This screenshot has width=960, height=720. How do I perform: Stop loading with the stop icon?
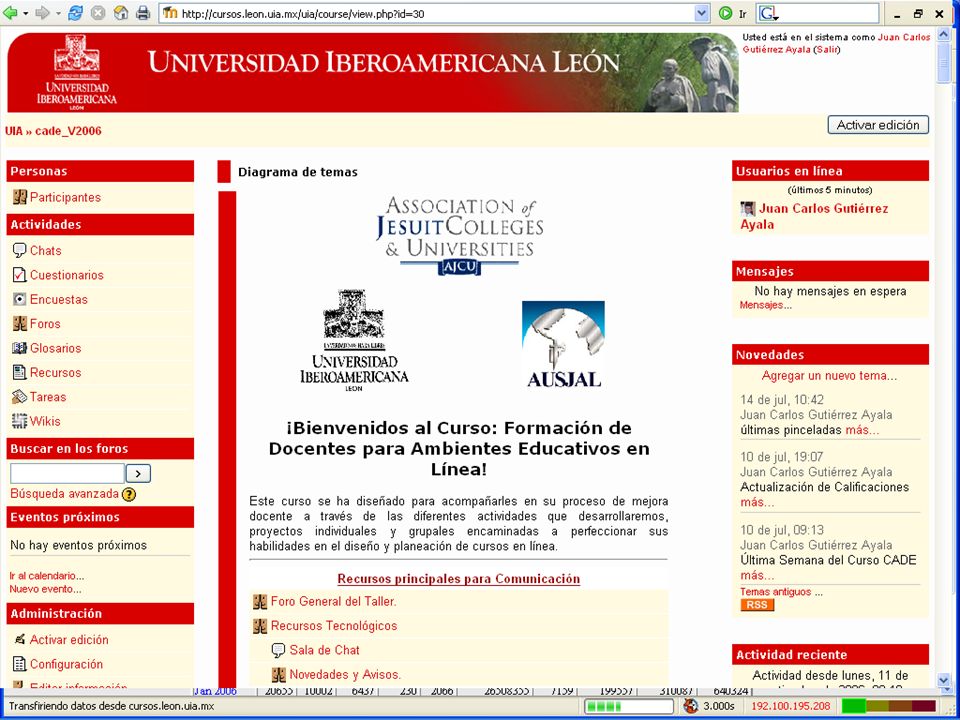[97, 12]
